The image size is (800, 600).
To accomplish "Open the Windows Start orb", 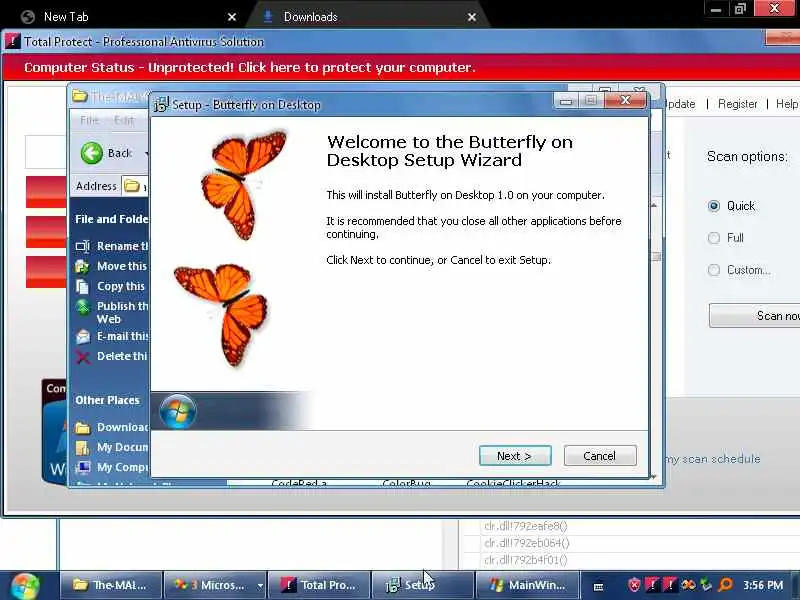I will 24,586.
